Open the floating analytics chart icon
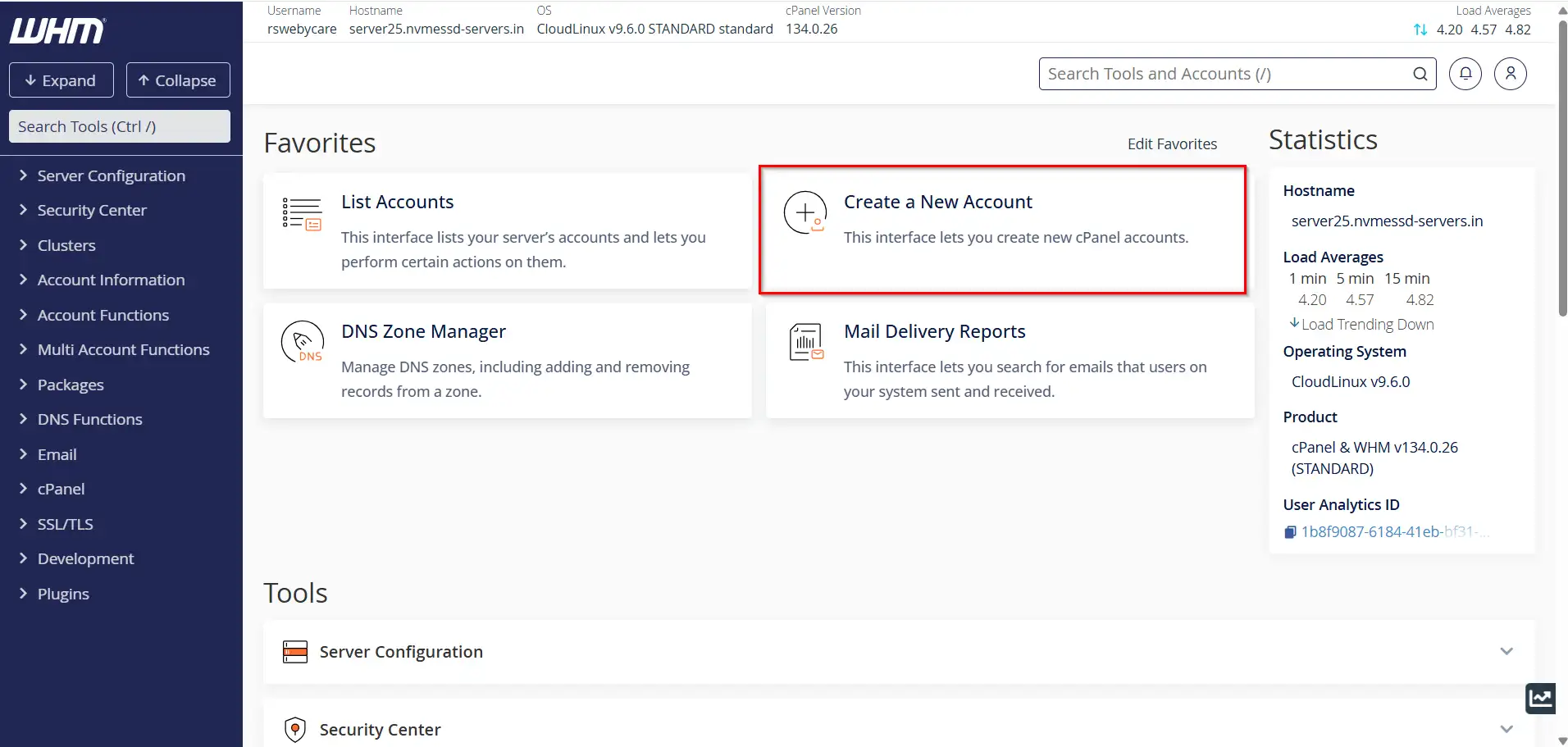The image size is (1568, 747). pyautogui.click(x=1540, y=699)
